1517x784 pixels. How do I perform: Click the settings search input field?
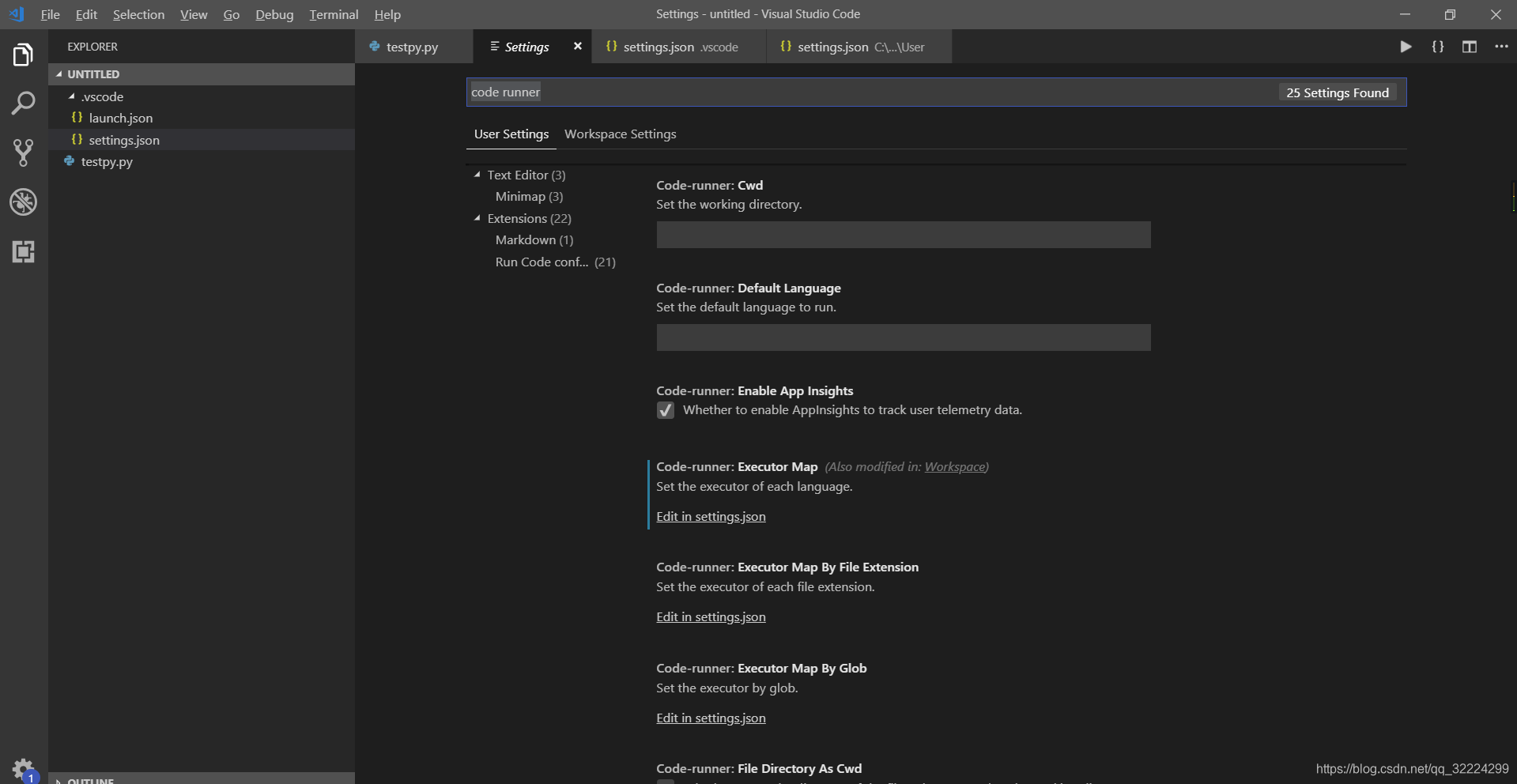click(791, 92)
